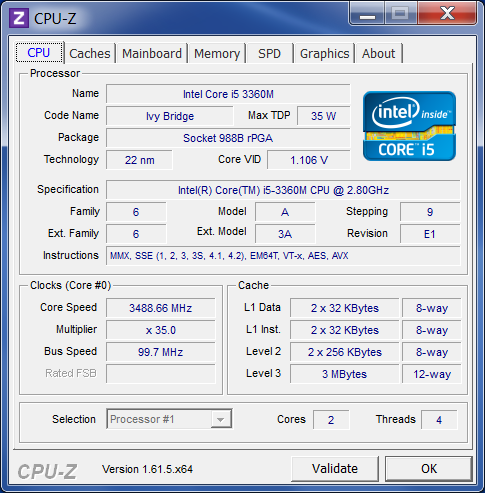Screen dimensions: 485x493
Task: Switch to the Mainboard tab
Action: pos(152,53)
